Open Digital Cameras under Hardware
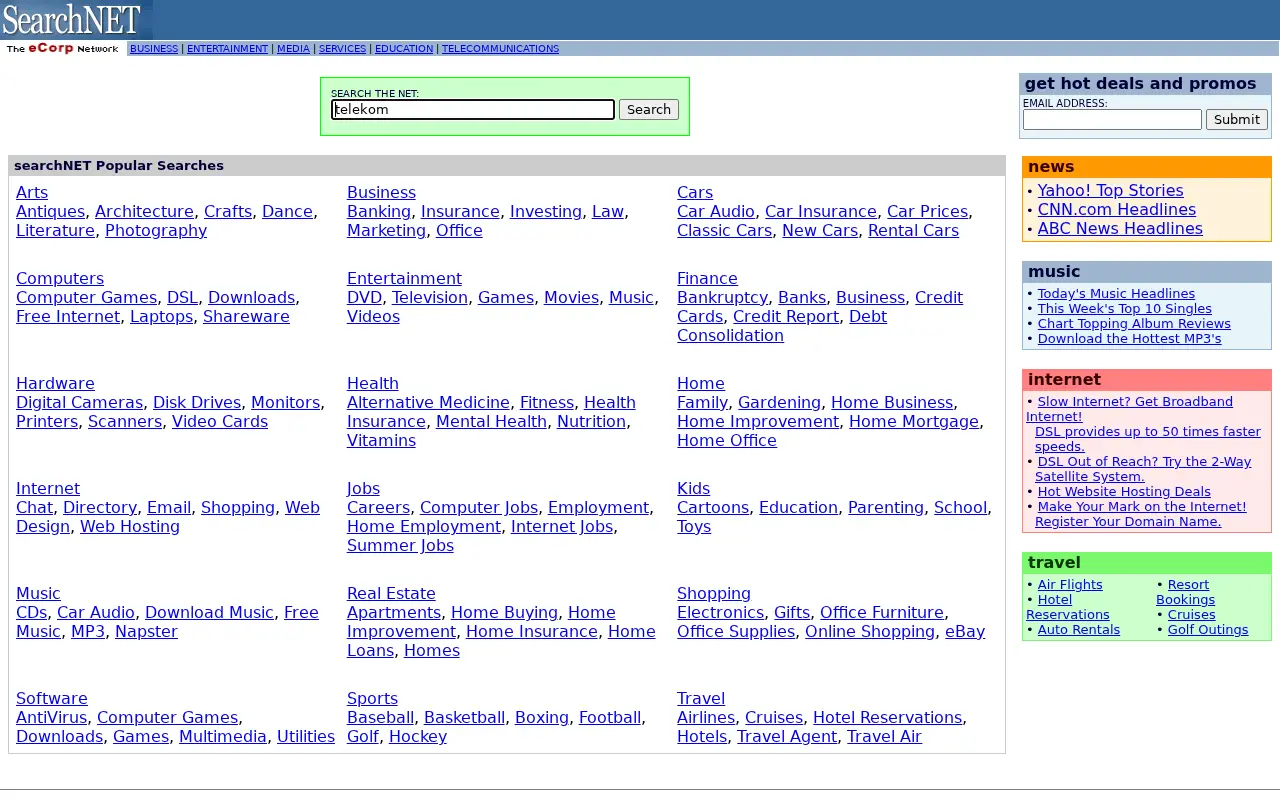 [79, 403]
